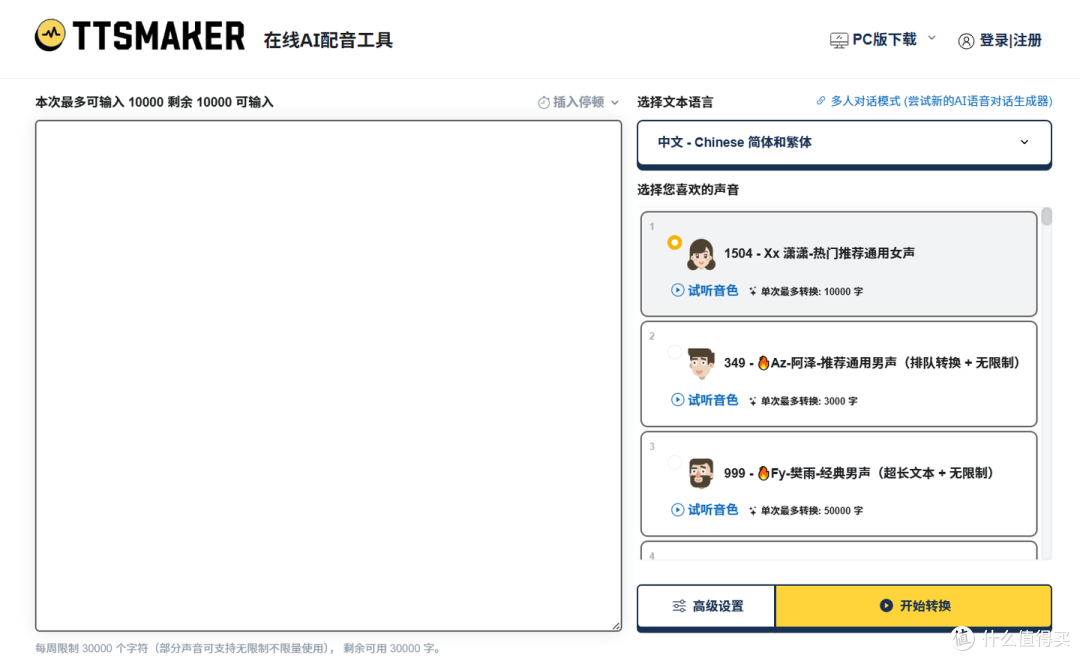Image resolution: width=1080 pixels, height=661 pixels.
Task: Click the PC download monitor icon
Action: point(838,41)
